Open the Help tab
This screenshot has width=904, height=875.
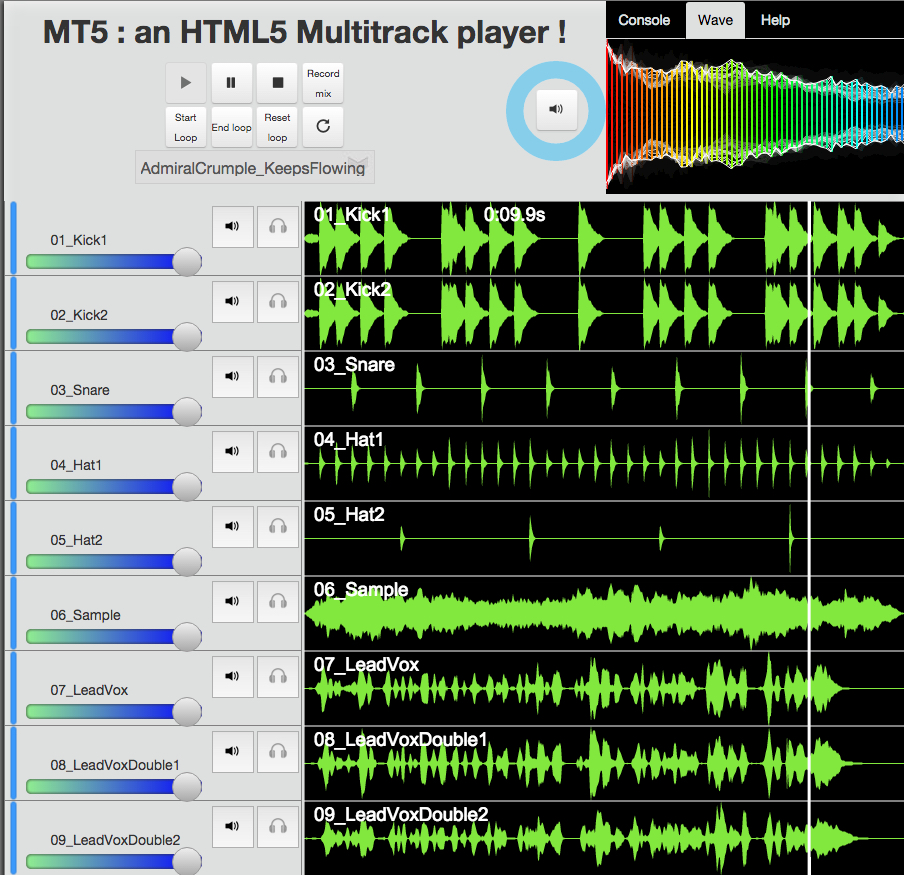click(x=775, y=19)
